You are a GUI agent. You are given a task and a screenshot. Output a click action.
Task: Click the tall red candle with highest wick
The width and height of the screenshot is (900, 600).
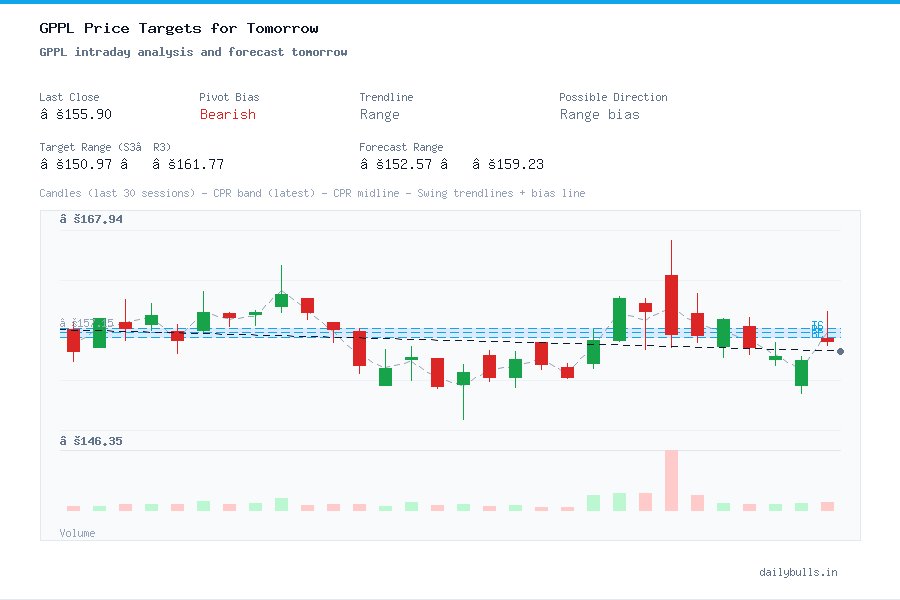pyautogui.click(x=671, y=304)
